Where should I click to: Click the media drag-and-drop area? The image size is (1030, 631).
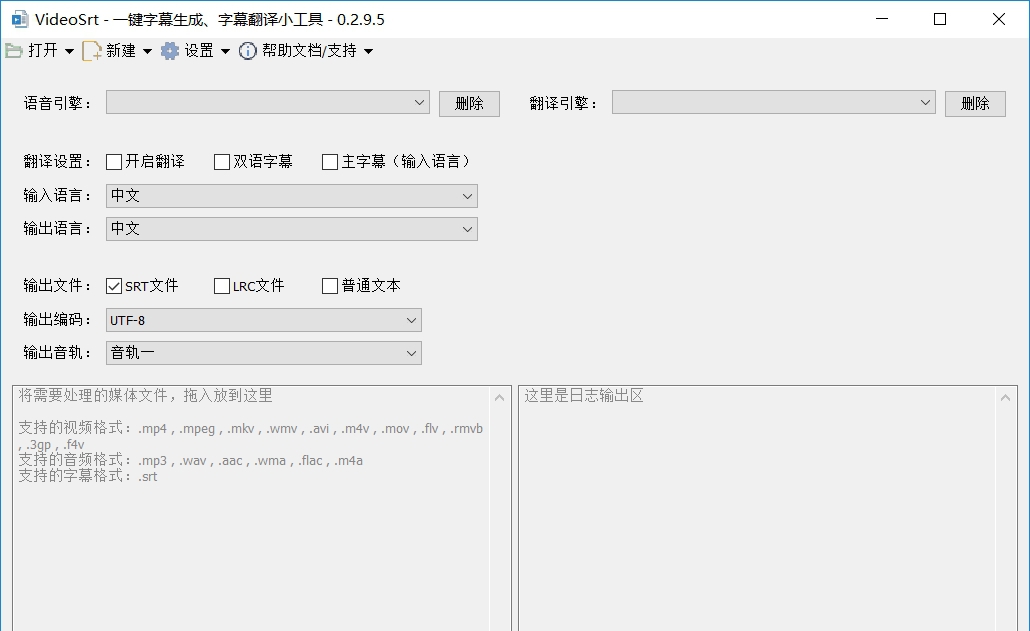tap(250, 500)
